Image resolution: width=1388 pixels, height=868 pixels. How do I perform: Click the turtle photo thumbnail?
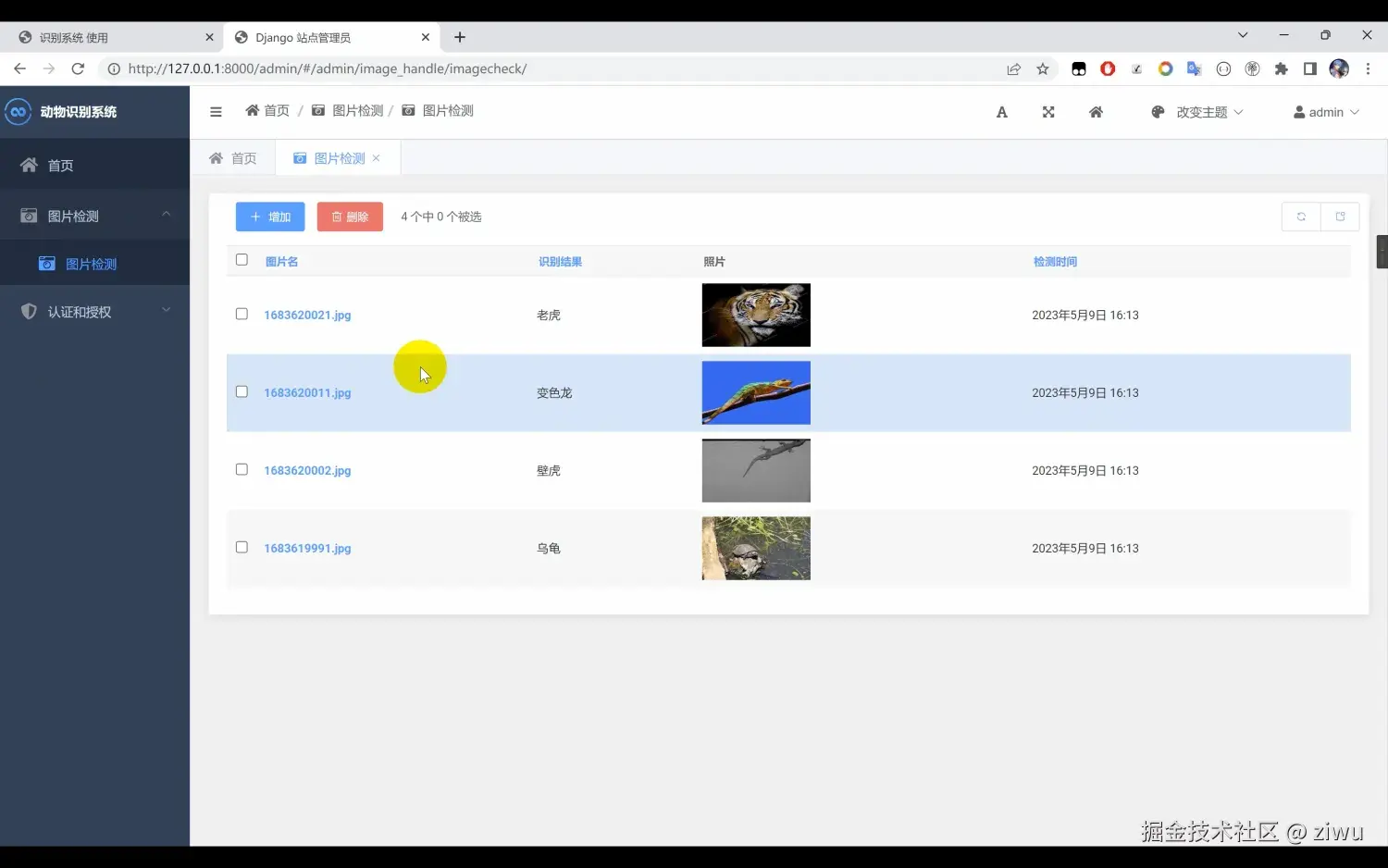756,548
